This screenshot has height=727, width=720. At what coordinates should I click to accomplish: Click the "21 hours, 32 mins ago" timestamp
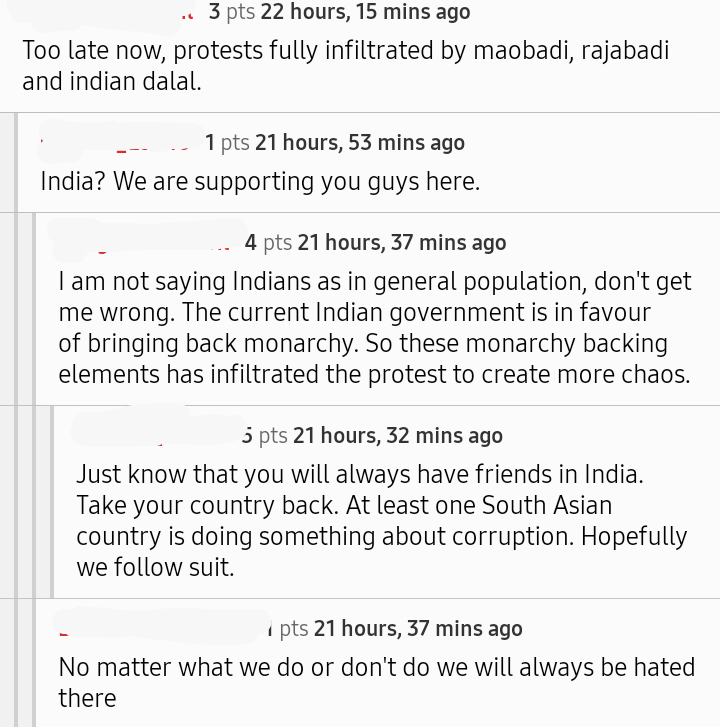click(x=397, y=436)
